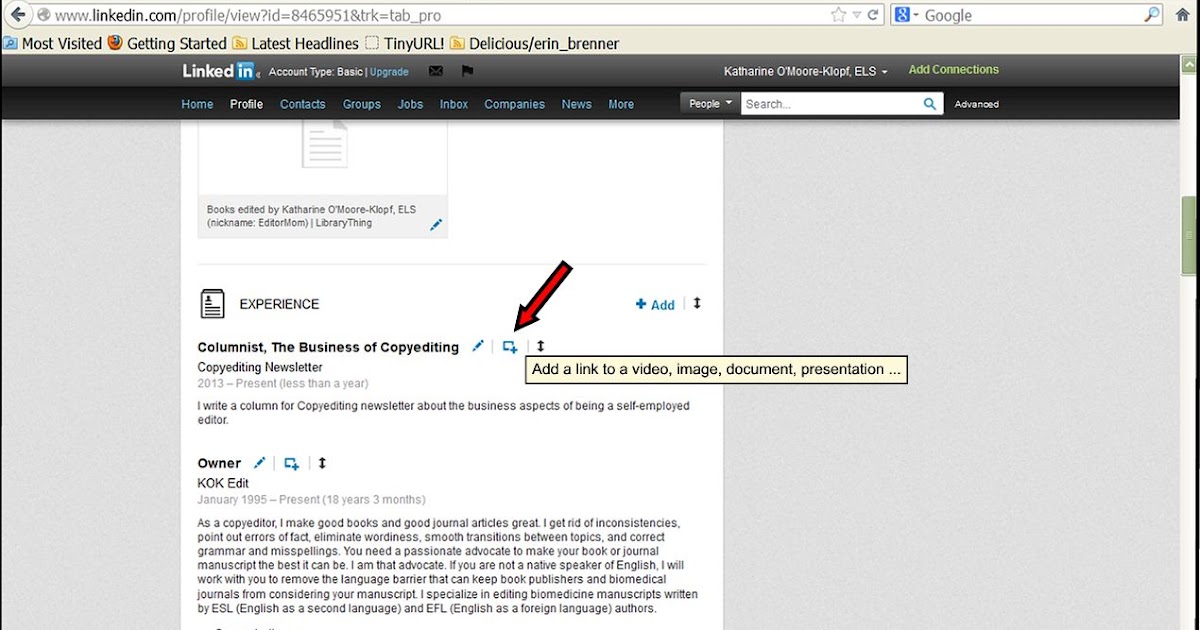Open the URL history dropdown arrow
This screenshot has width=1200, height=630.
856,15
